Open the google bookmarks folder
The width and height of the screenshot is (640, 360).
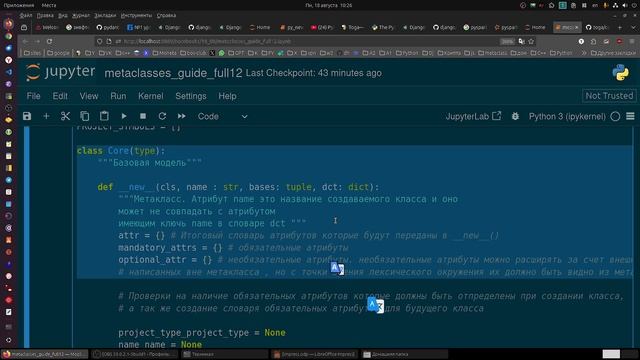pos(58,53)
